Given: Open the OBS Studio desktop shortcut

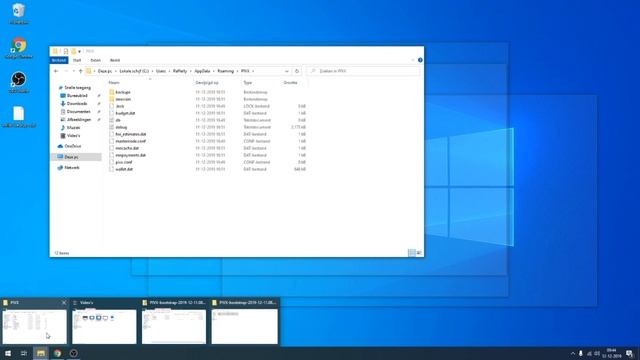Looking at the screenshot, I should point(18,82).
